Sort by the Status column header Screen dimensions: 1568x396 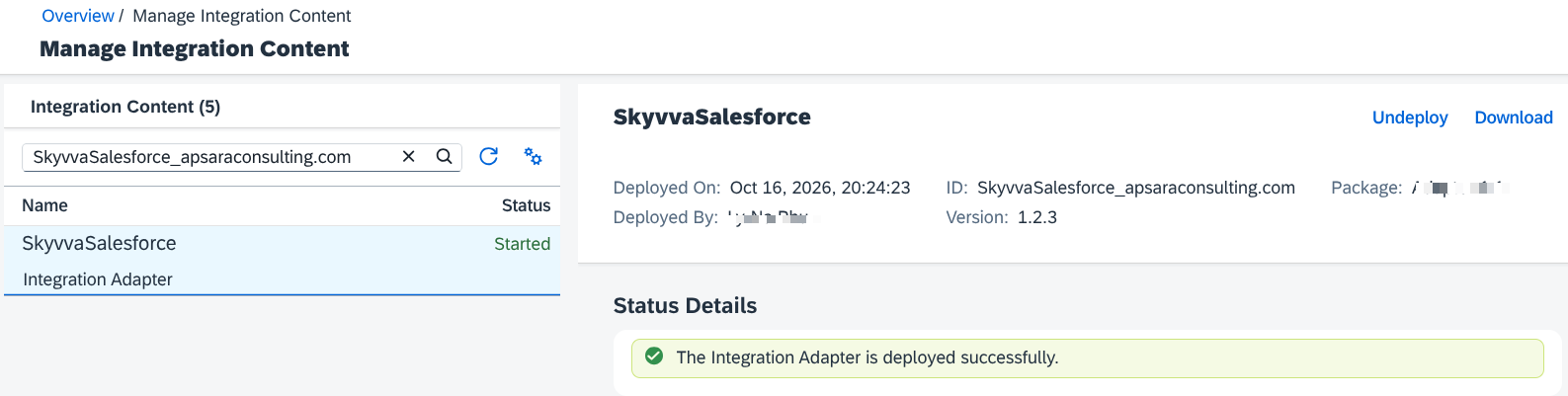pos(526,205)
